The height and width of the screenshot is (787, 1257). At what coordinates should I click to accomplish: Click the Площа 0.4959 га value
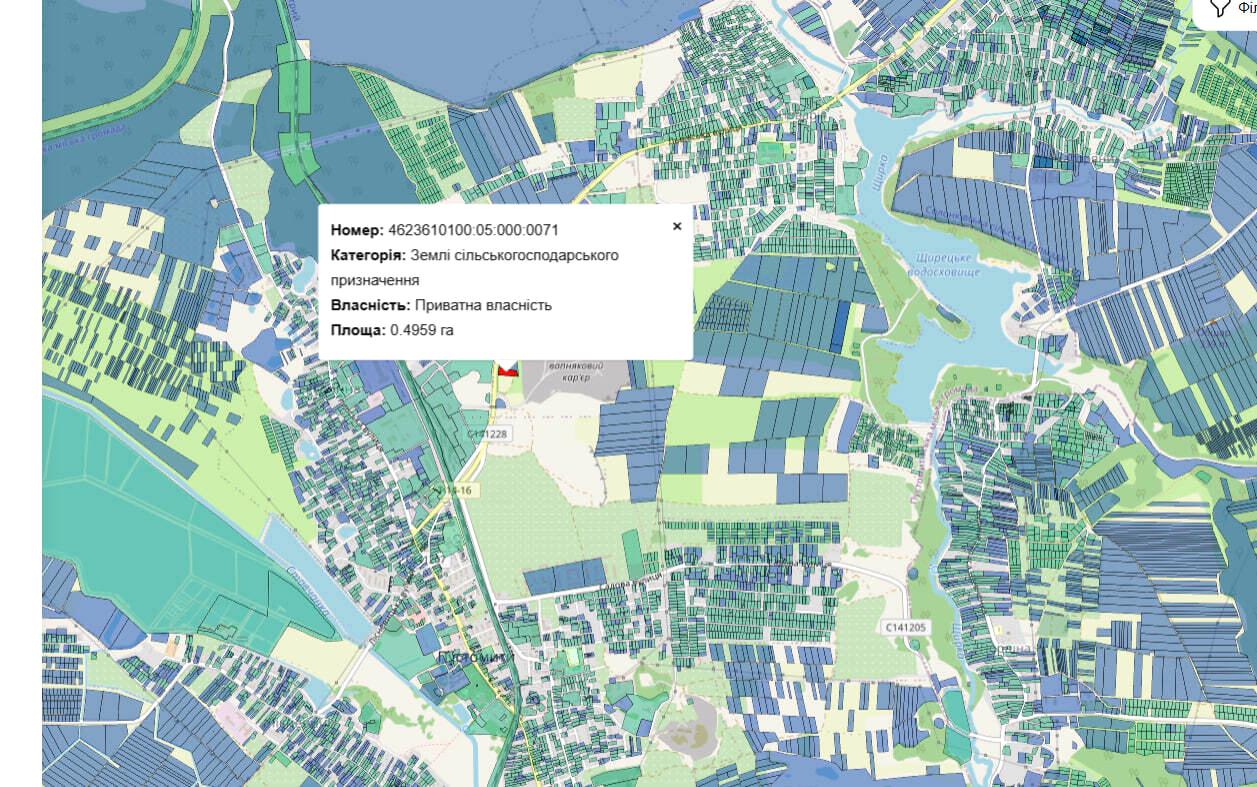pyautogui.click(x=421, y=330)
